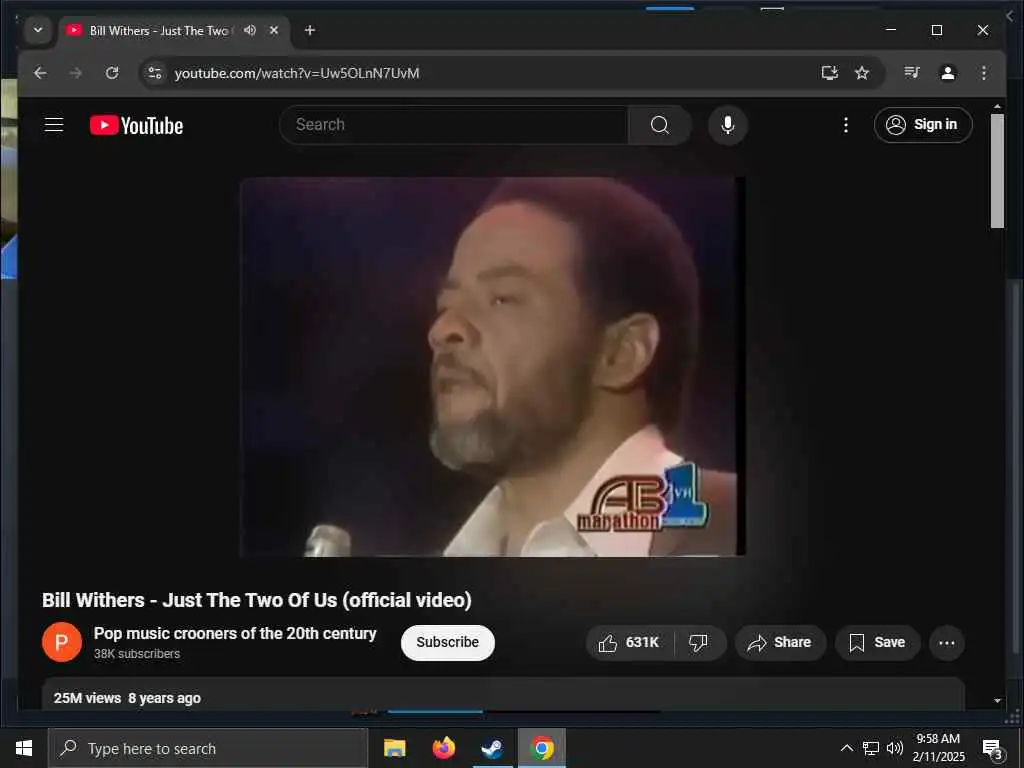Open Chrome's three-dot customize menu
Image resolution: width=1024 pixels, height=768 pixels.
pos(984,73)
